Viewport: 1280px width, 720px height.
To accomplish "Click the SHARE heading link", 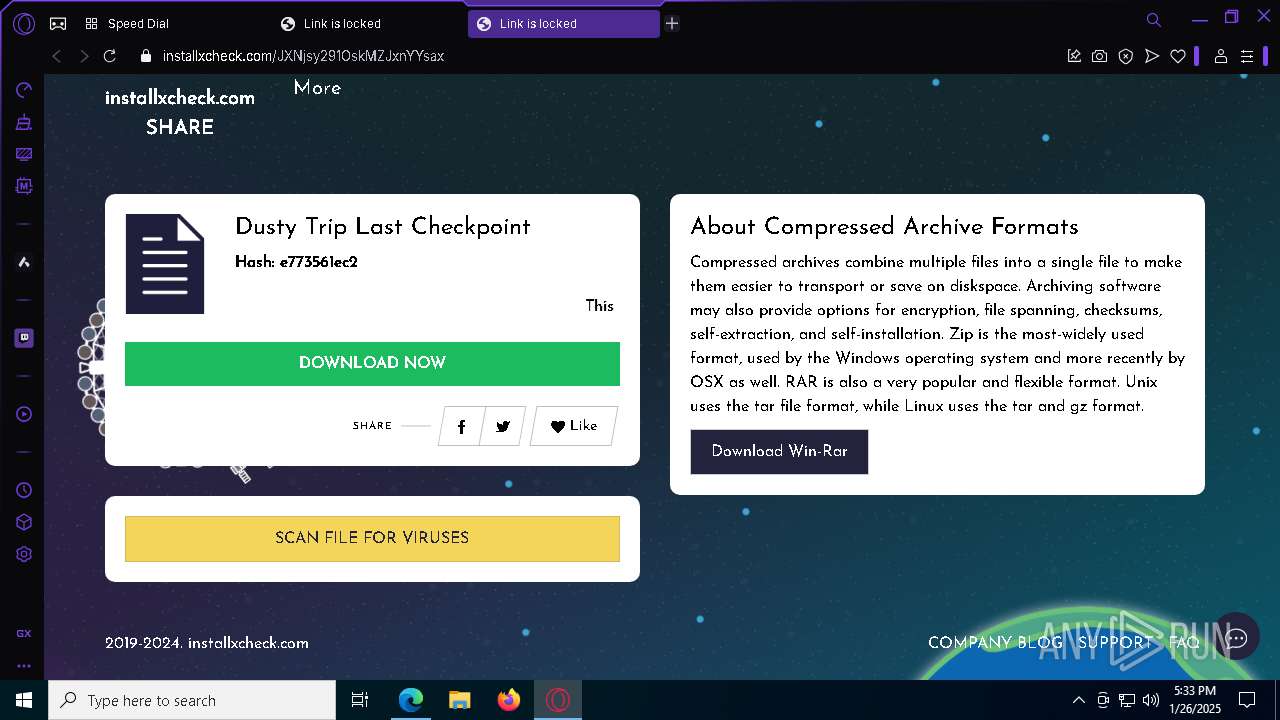I will click(x=180, y=127).
